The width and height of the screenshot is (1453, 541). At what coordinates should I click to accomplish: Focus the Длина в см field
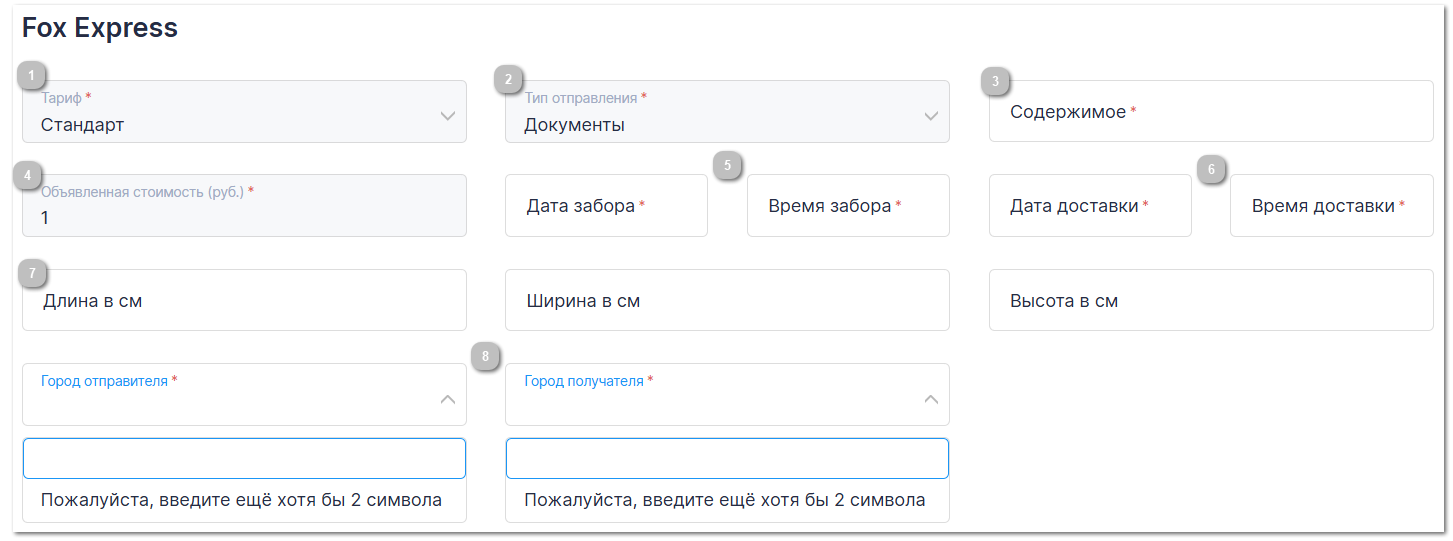point(244,300)
